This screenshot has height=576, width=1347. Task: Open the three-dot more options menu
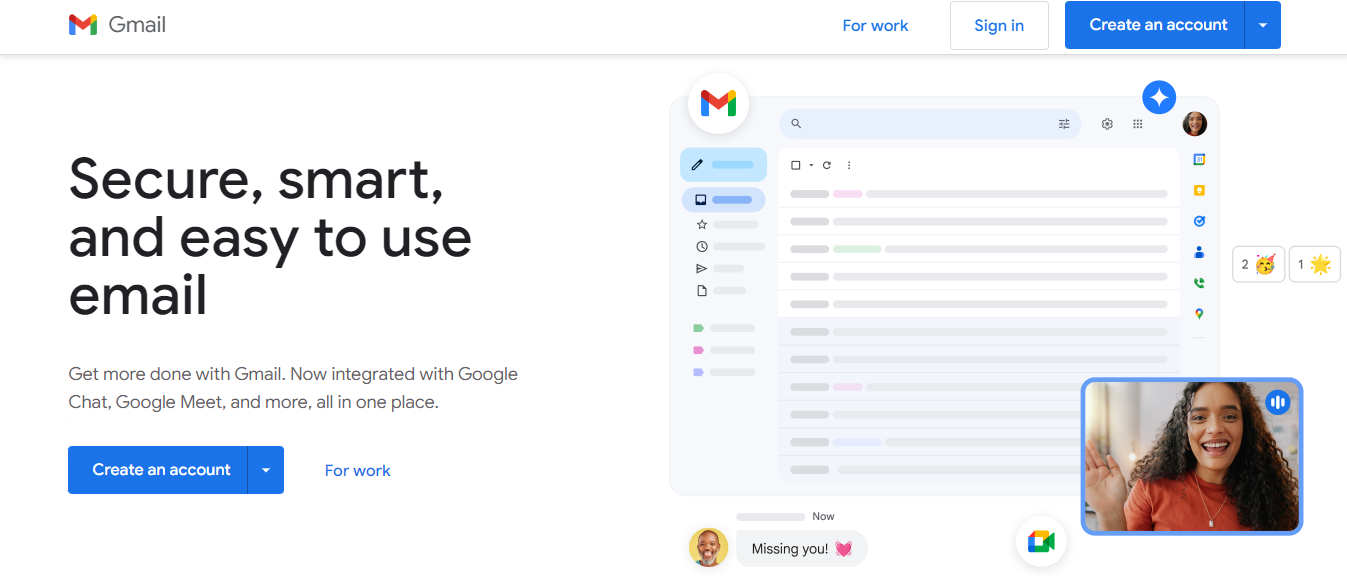(x=848, y=164)
